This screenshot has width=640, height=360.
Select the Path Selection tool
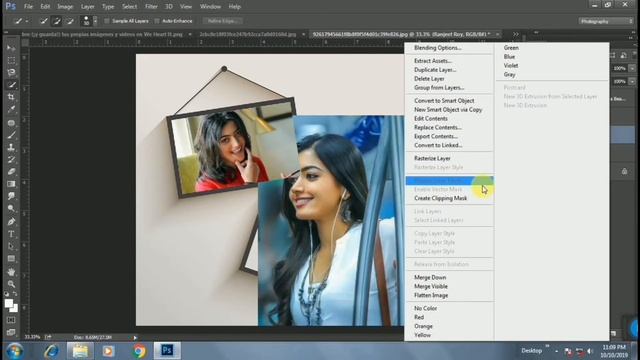(11, 247)
